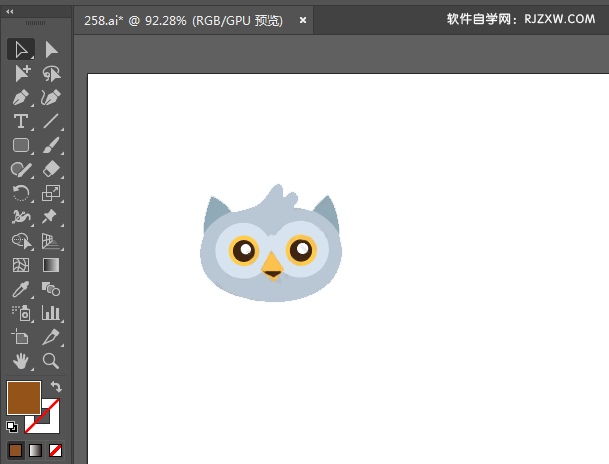Image resolution: width=609 pixels, height=464 pixels.
Task: Select the Rotate tool
Action: point(21,193)
